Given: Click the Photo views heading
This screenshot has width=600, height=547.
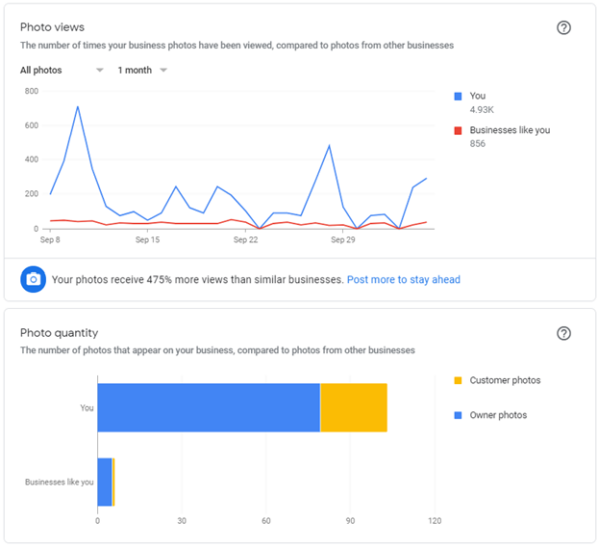Looking at the screenshot, I should pyautogui.click(x=52, y=26).
